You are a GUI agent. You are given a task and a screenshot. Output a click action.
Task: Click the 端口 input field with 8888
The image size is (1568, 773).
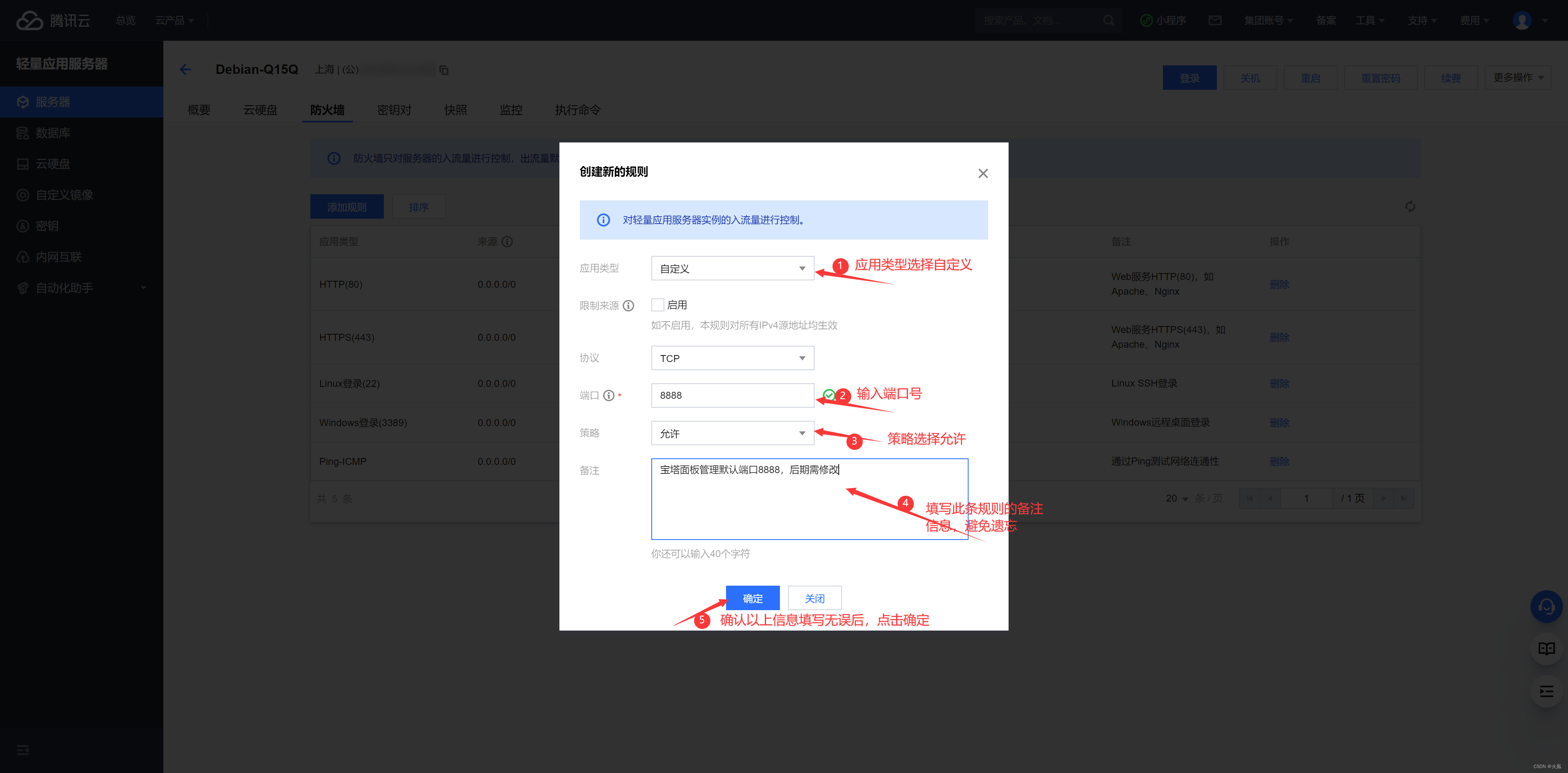tap(732, 395)
